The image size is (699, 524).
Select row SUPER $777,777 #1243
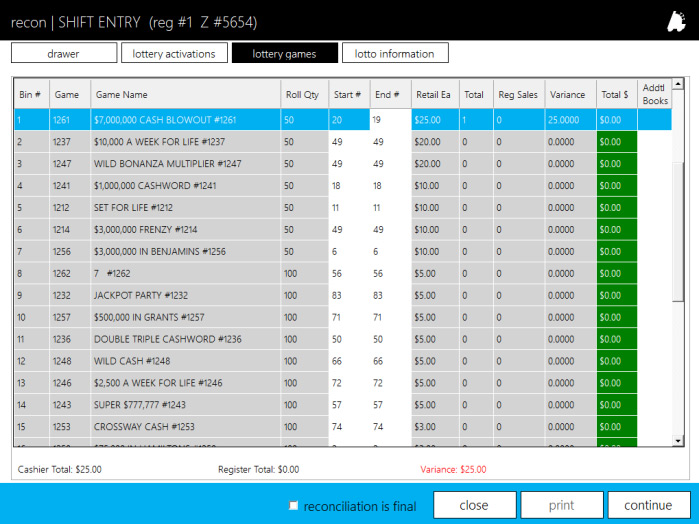click(x=342, y=404)
